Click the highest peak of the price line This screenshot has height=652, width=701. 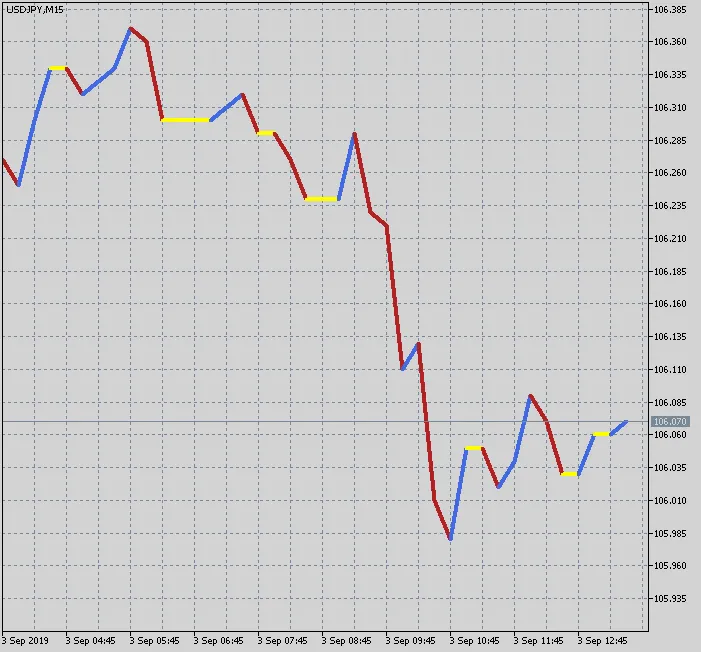(x=131, y=28)
